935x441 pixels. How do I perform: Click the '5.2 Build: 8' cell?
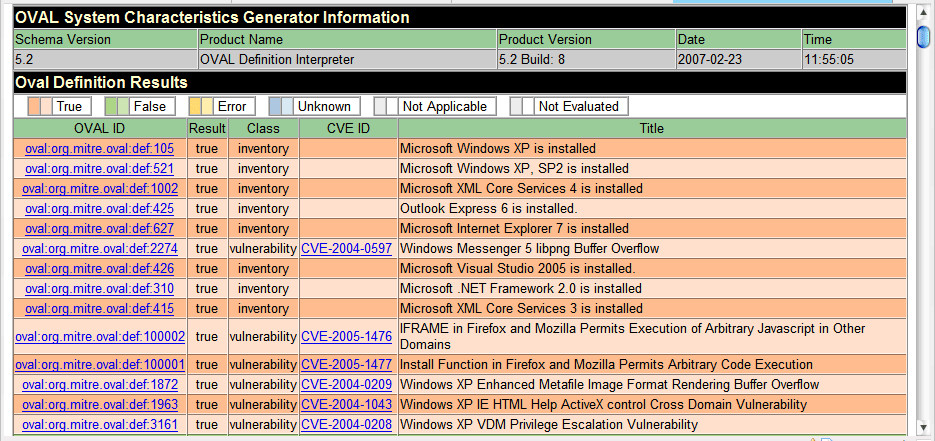coord(586,60)
